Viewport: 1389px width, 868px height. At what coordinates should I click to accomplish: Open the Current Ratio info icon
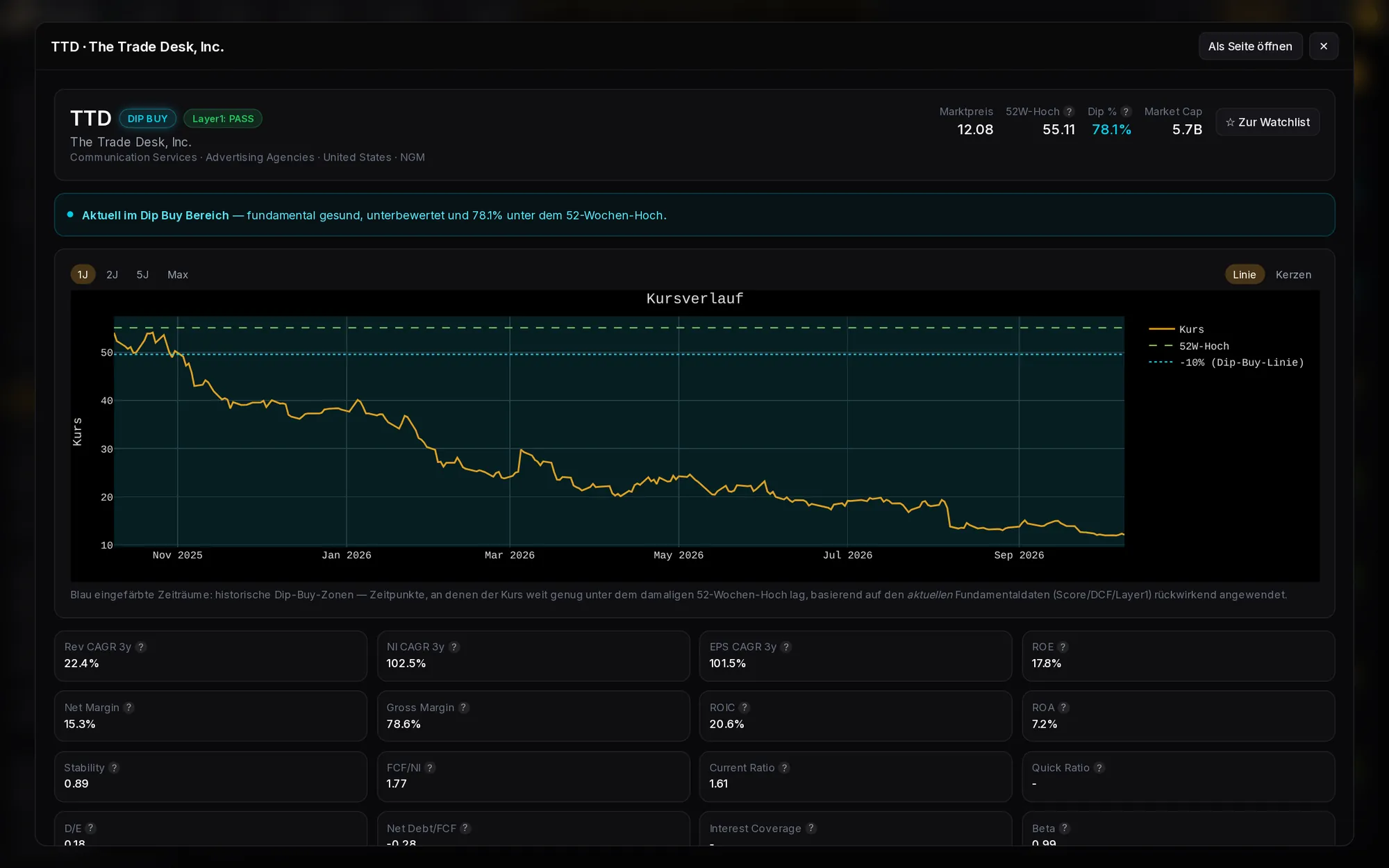[785, 768]
